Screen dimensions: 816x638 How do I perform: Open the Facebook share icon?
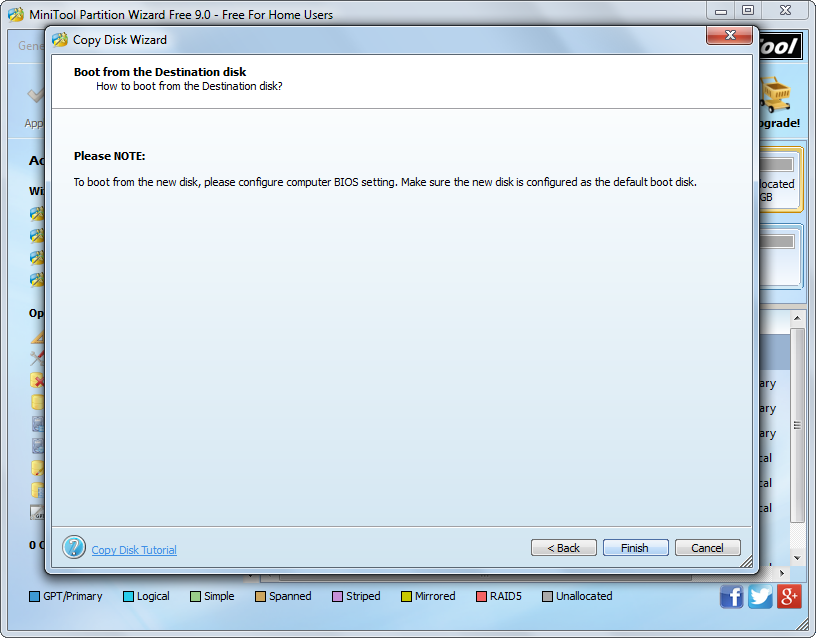point(732,596)
